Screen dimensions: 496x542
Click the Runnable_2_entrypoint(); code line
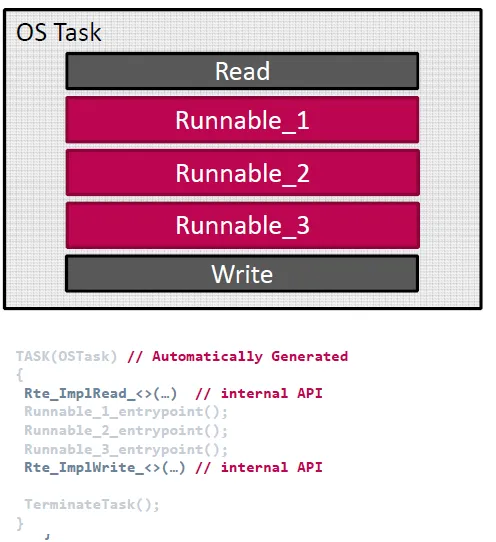coord(126,431)
